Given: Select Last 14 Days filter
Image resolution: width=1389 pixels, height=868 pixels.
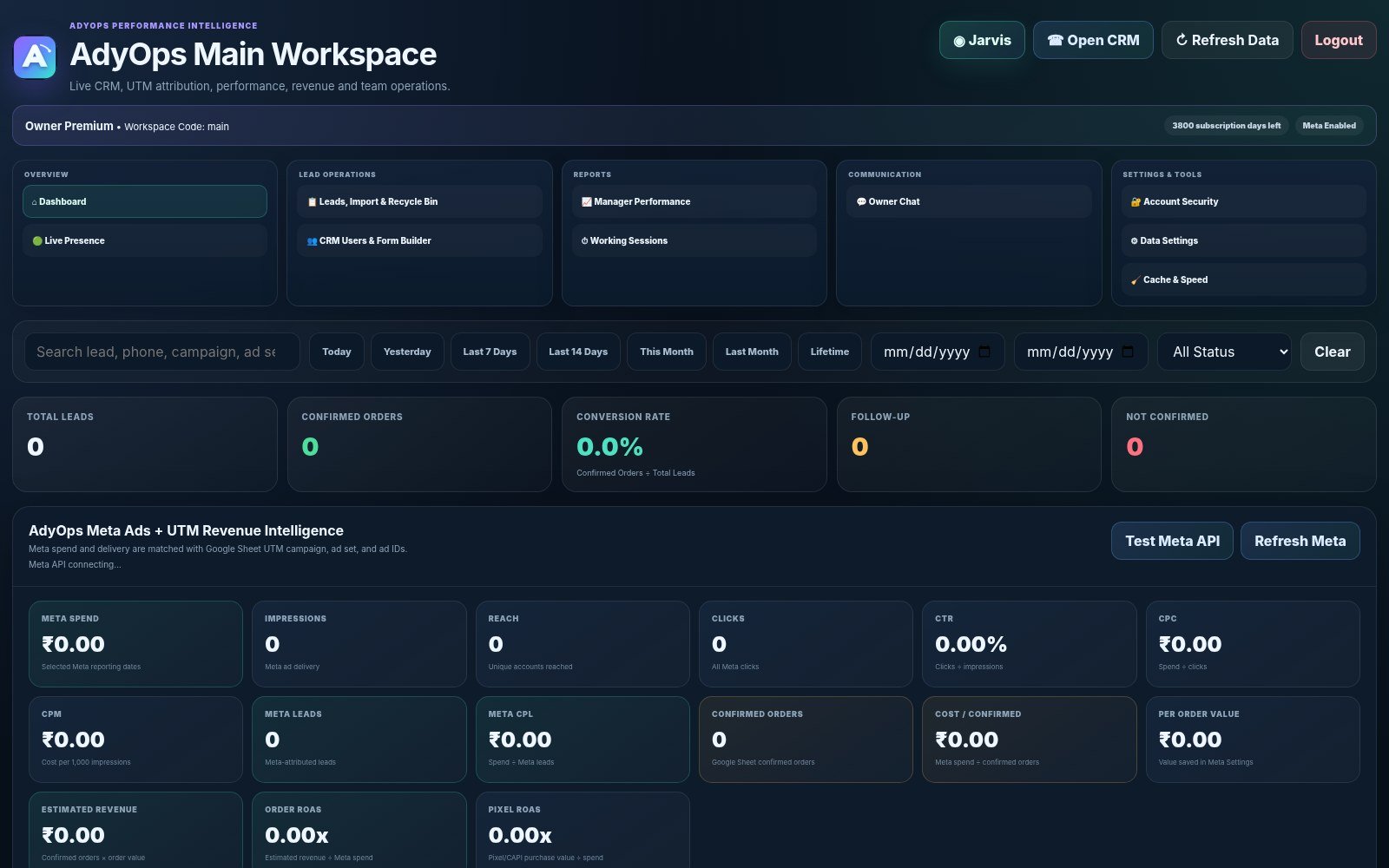Looking at the screenshot, I should [578, 352].
